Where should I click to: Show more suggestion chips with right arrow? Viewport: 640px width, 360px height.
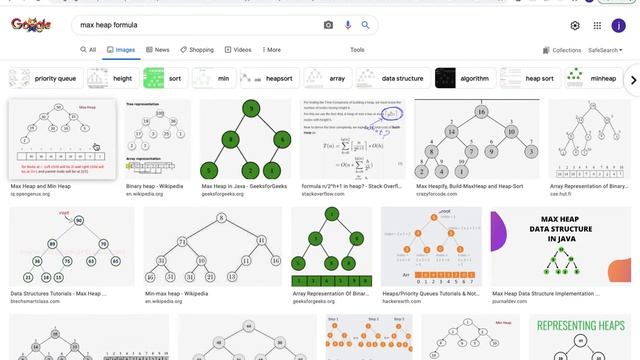633,80
